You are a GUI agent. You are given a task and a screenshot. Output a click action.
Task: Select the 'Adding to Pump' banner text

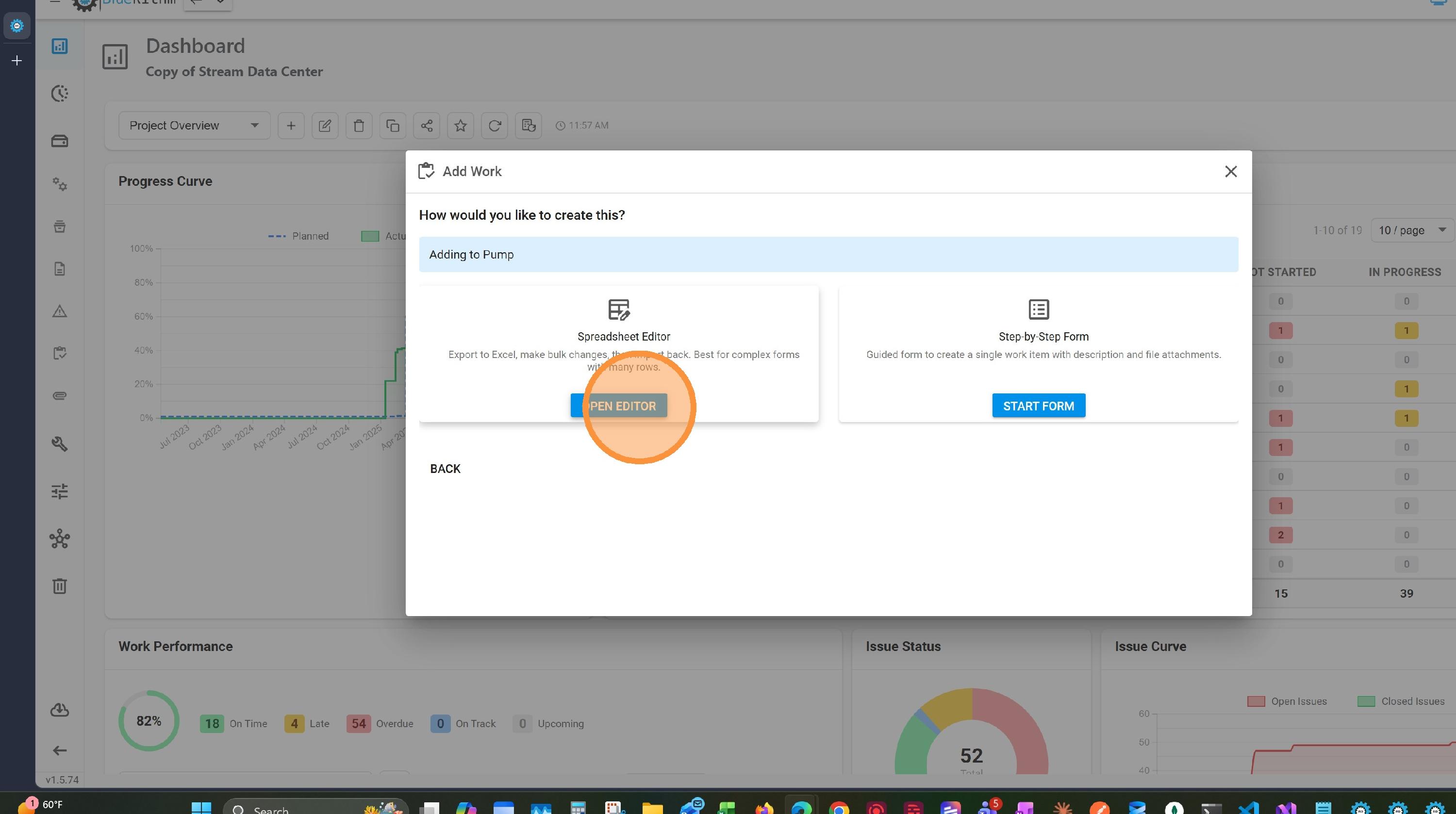click(471, 254)
